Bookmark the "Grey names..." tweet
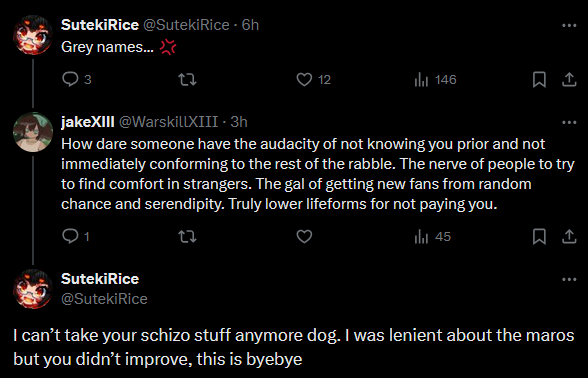Screen dimensions: 588x378 539,80
